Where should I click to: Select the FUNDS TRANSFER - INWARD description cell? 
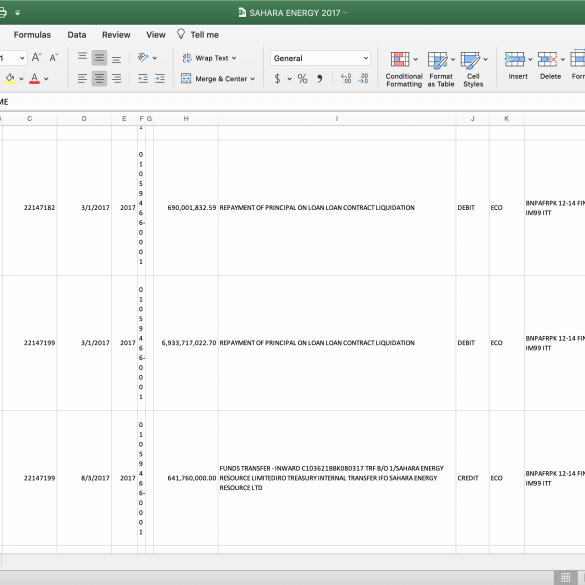[x=337, y=478]
